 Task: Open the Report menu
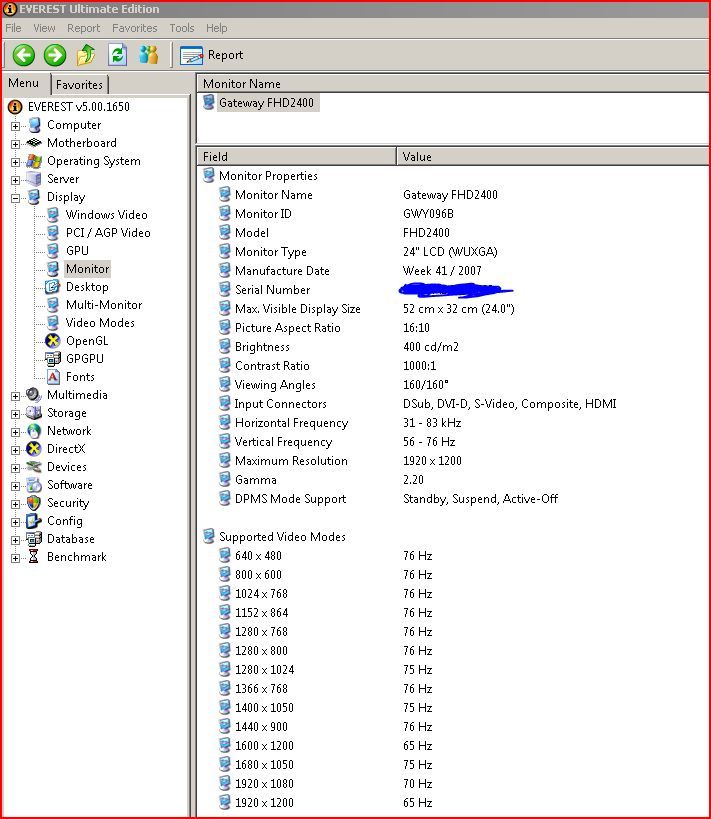click(84, 28)
